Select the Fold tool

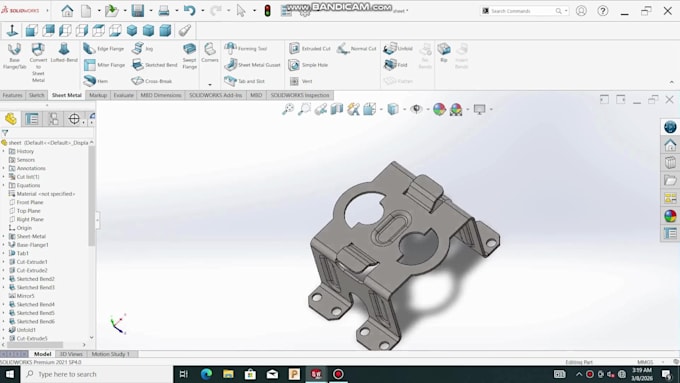tap(396, 65)
